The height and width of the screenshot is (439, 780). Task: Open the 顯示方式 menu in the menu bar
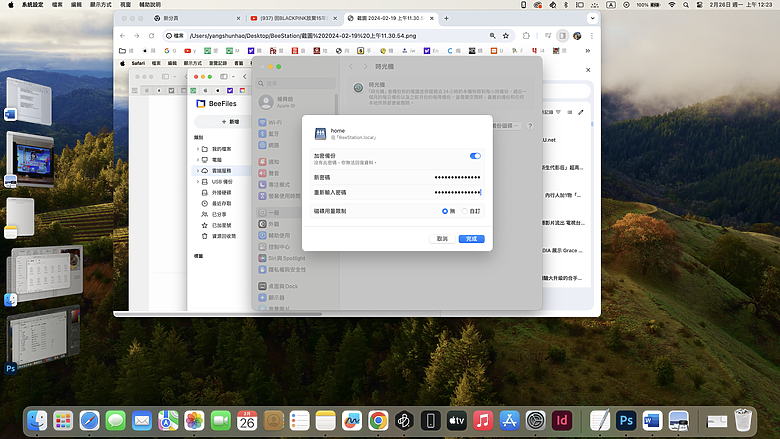tap(100, 4)
